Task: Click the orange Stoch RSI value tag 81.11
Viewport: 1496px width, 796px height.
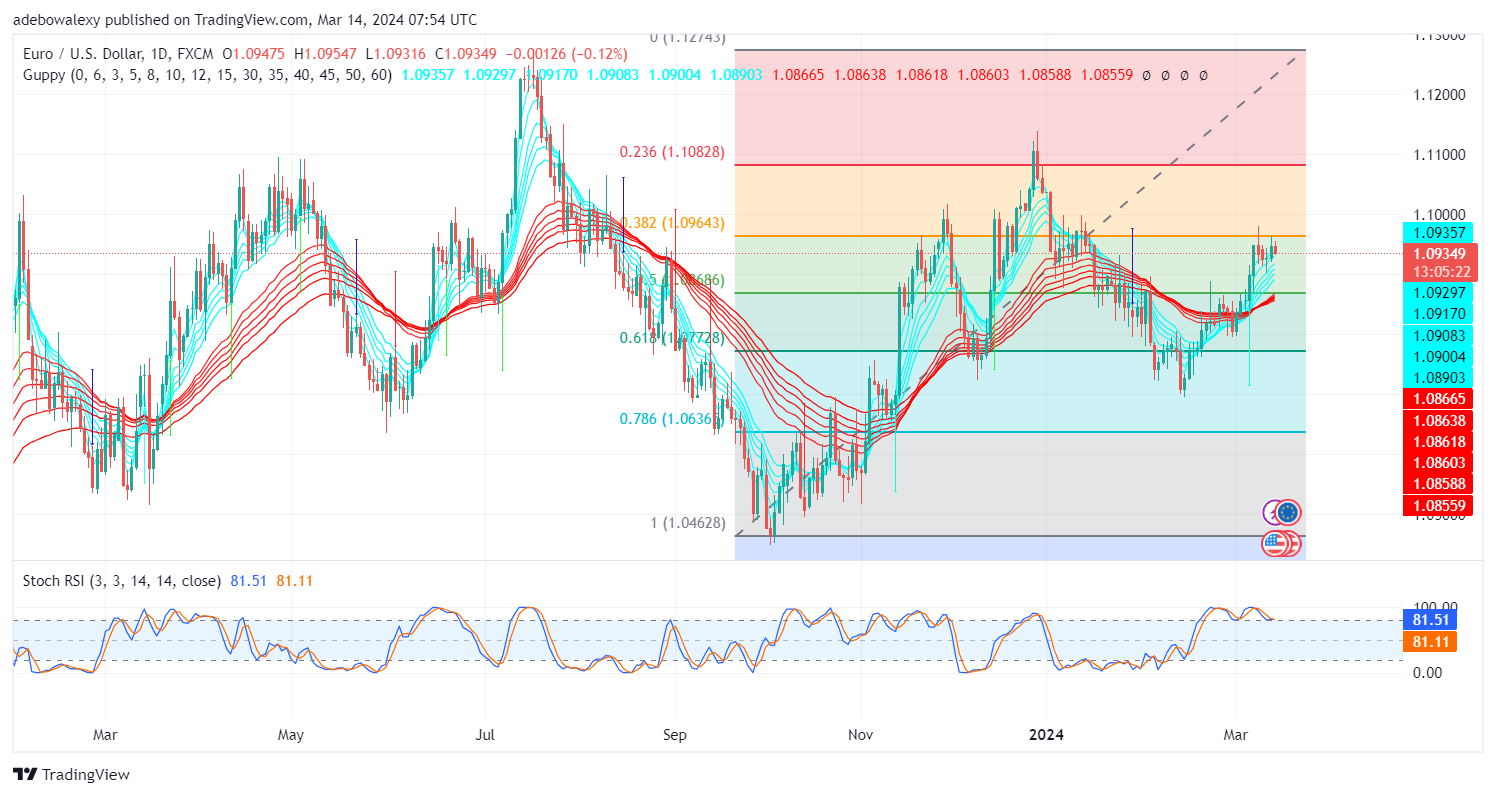Action: (1429, 642)
